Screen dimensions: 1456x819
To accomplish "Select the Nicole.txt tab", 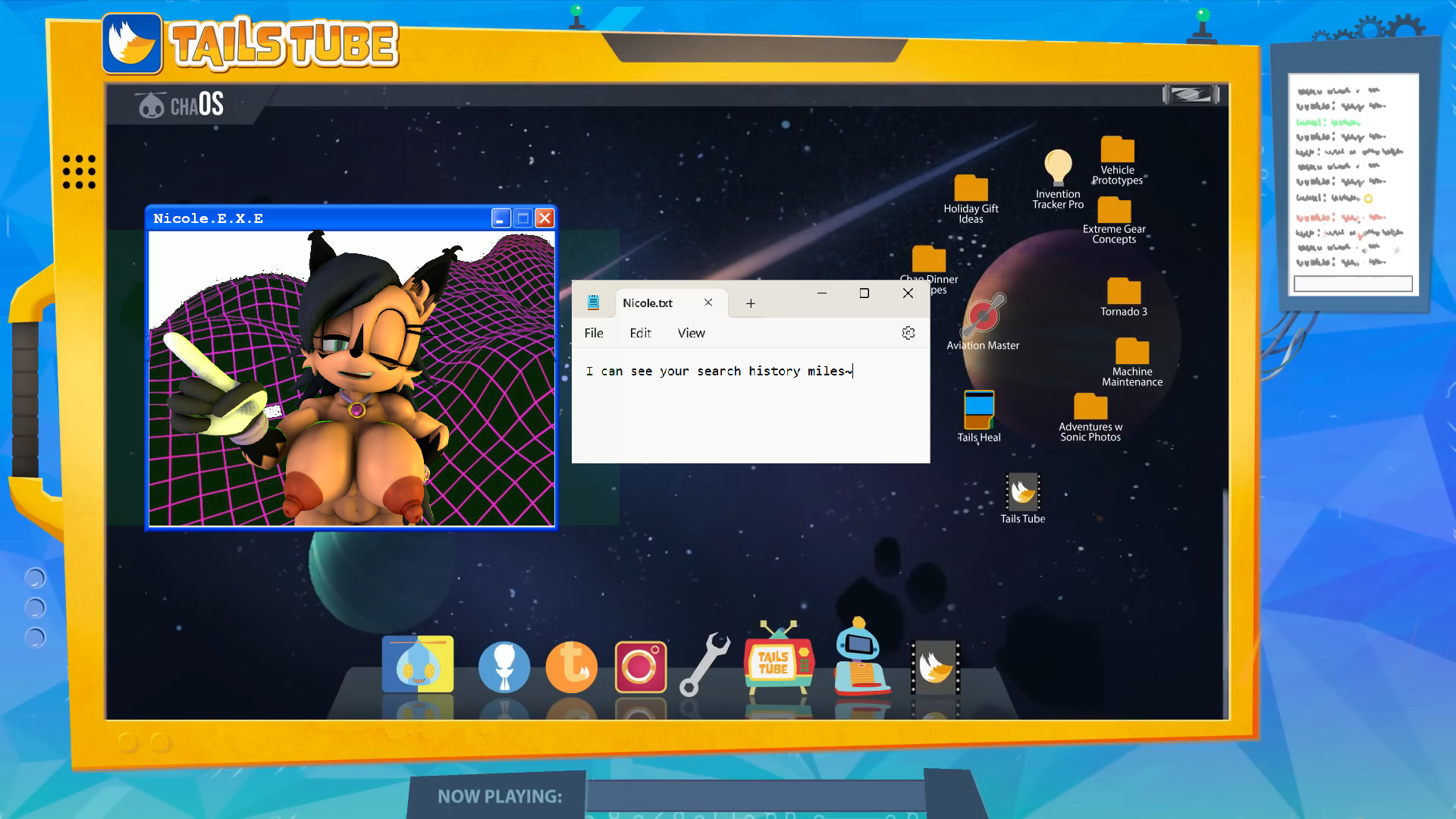I will (648, 303).
